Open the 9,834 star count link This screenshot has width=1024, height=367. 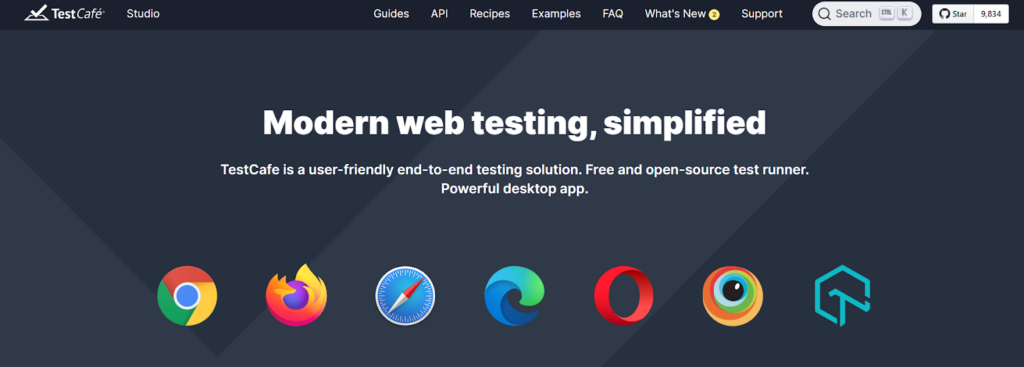coord(991,14)
